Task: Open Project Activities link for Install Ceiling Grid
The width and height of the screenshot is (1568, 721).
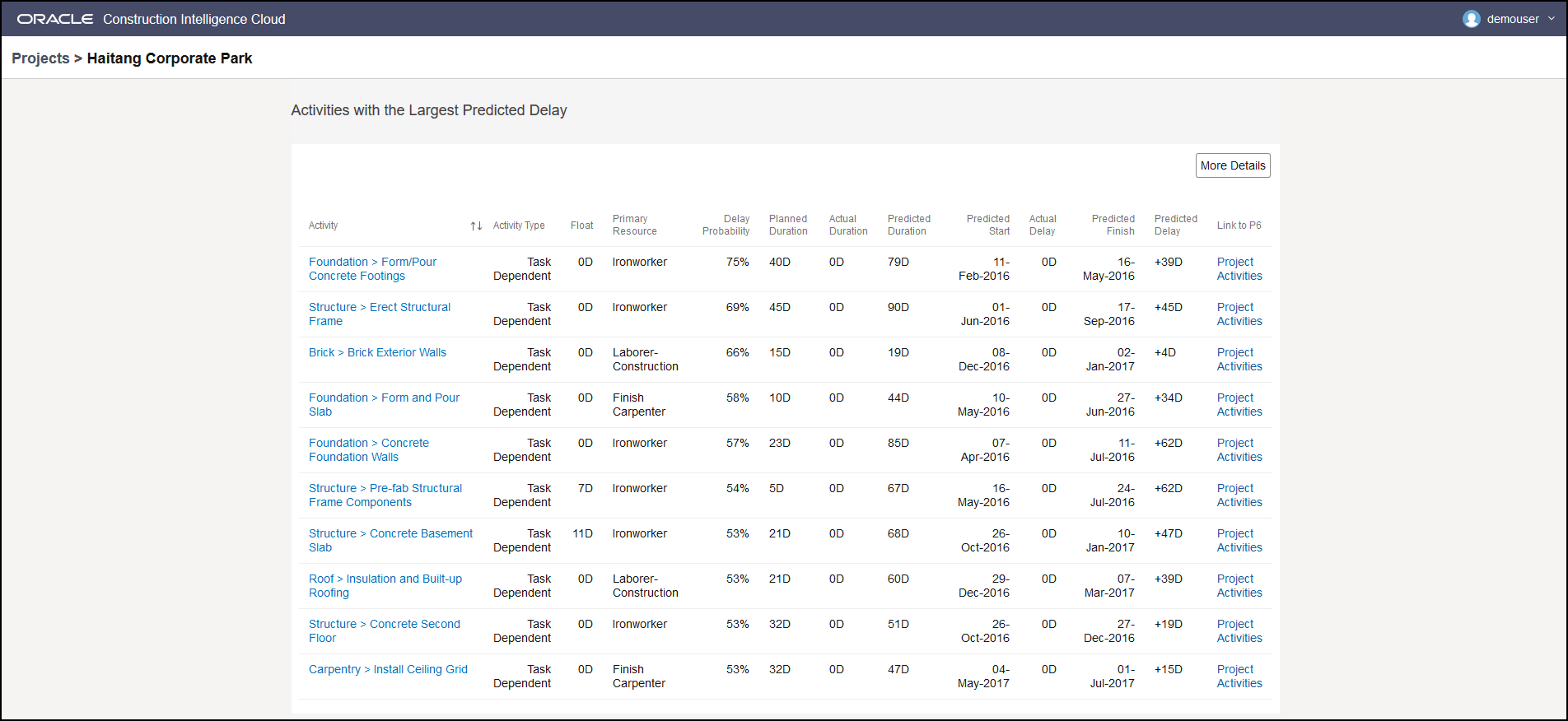Action: (x=1239, y=677)
